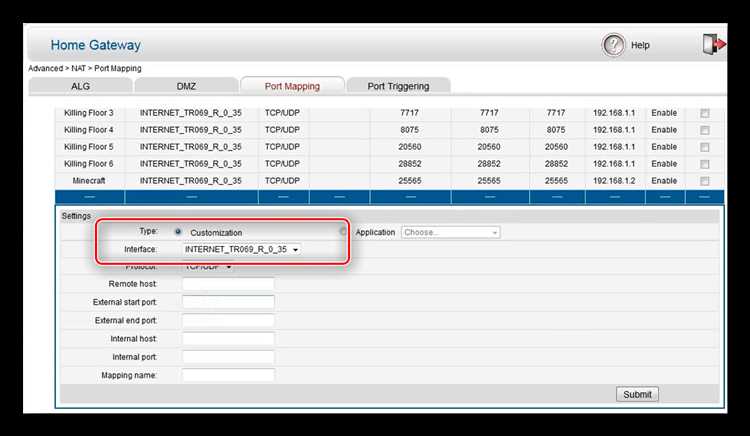Select the Customization type radio button
750x436 pixels.
click(x=178, y=232)
